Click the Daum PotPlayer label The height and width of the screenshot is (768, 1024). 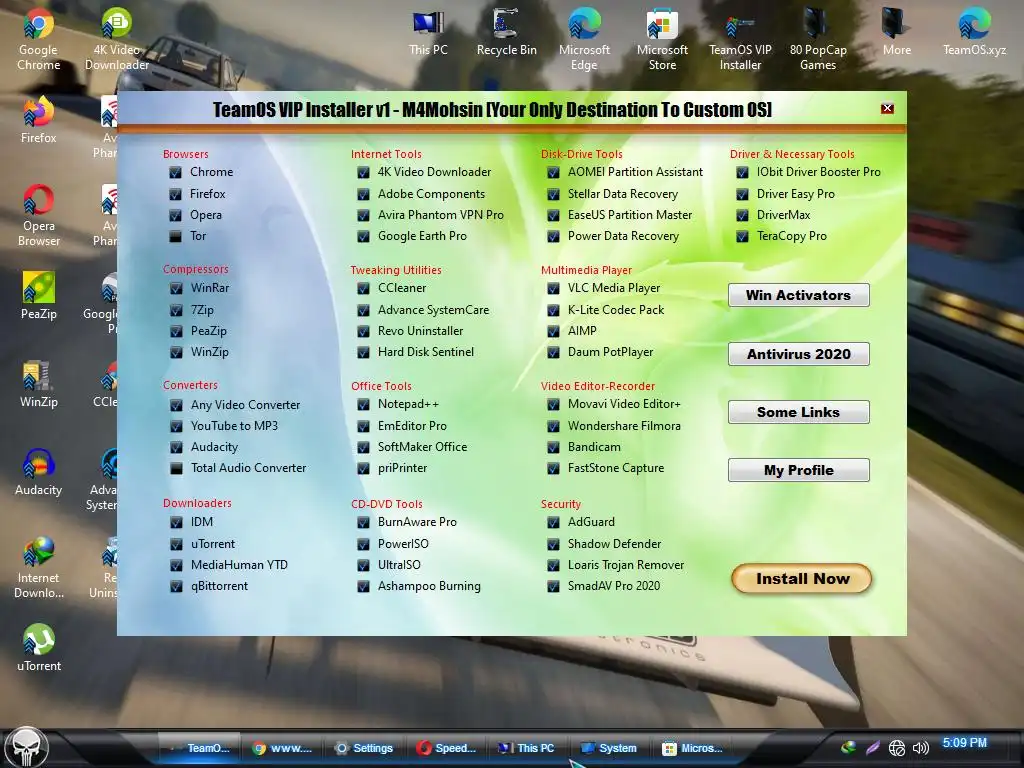point(610,352)
